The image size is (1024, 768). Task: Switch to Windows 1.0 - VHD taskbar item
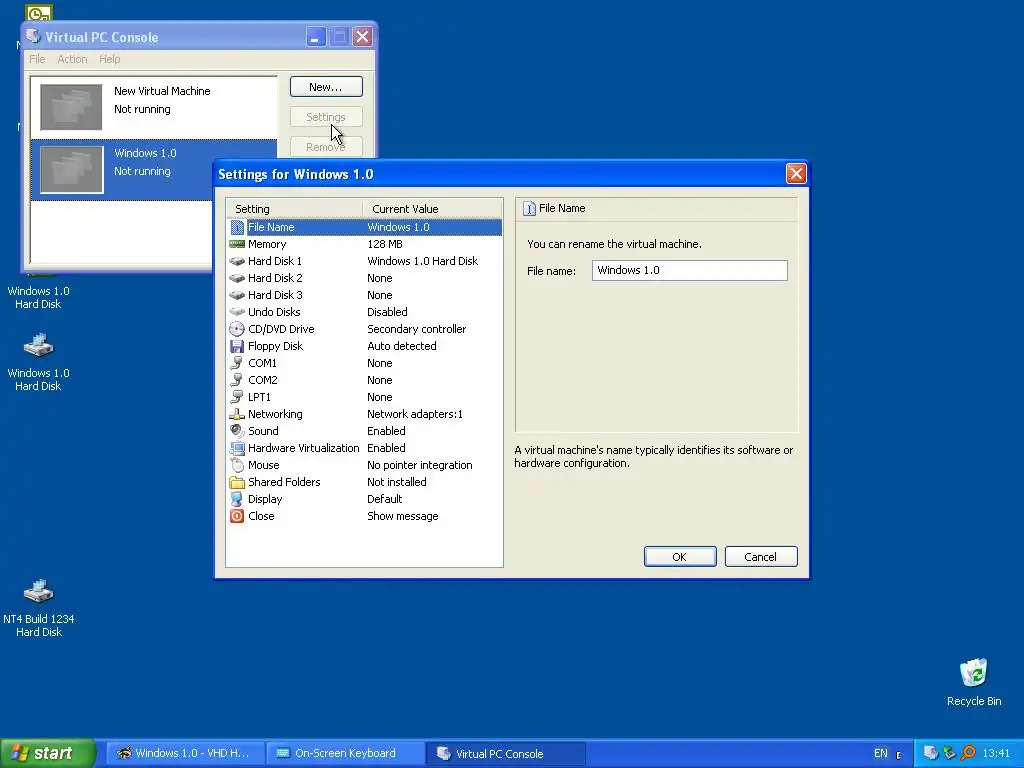coord(185,753)
